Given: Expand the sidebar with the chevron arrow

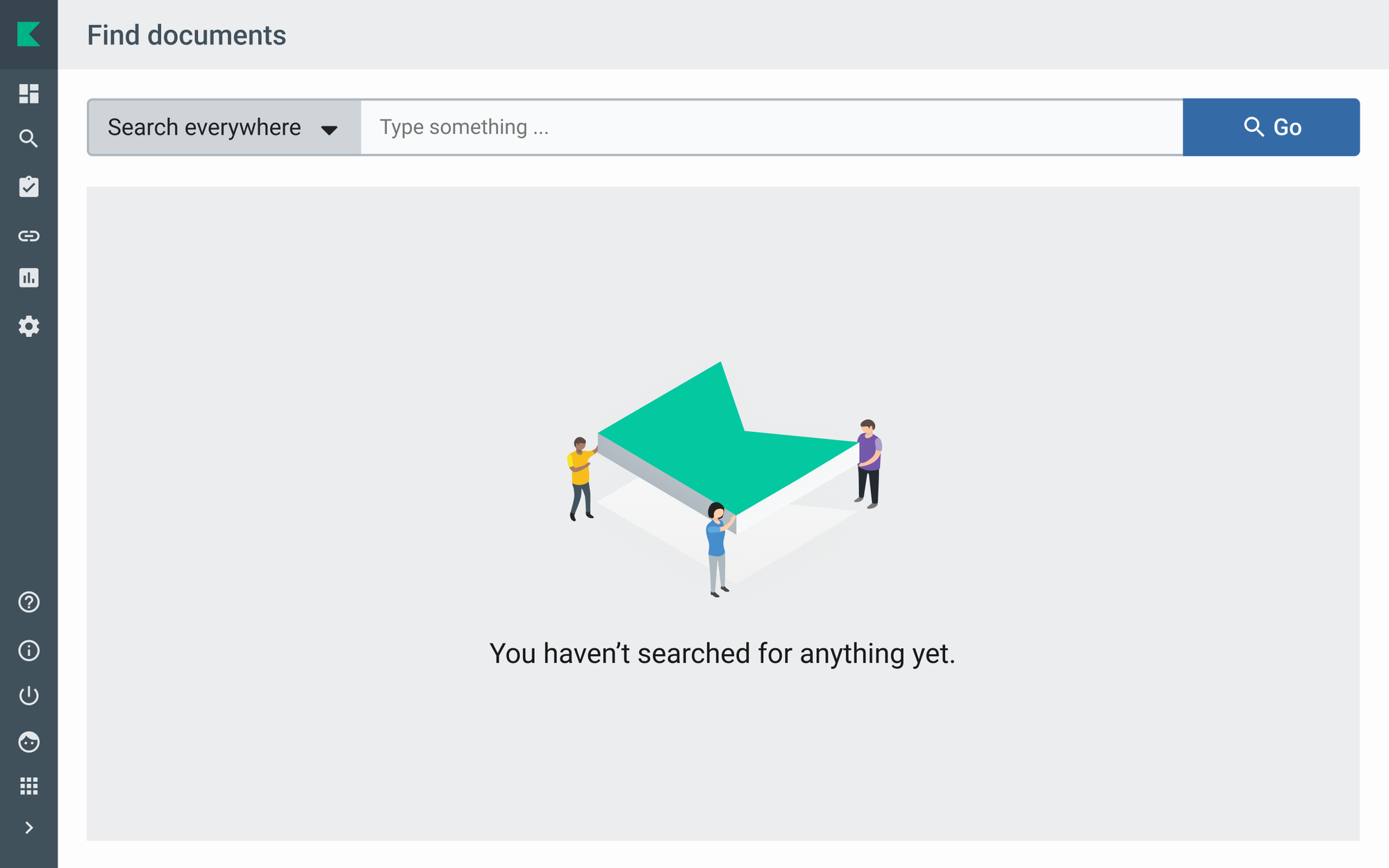Looking at the screenshot, I should 28,828.
